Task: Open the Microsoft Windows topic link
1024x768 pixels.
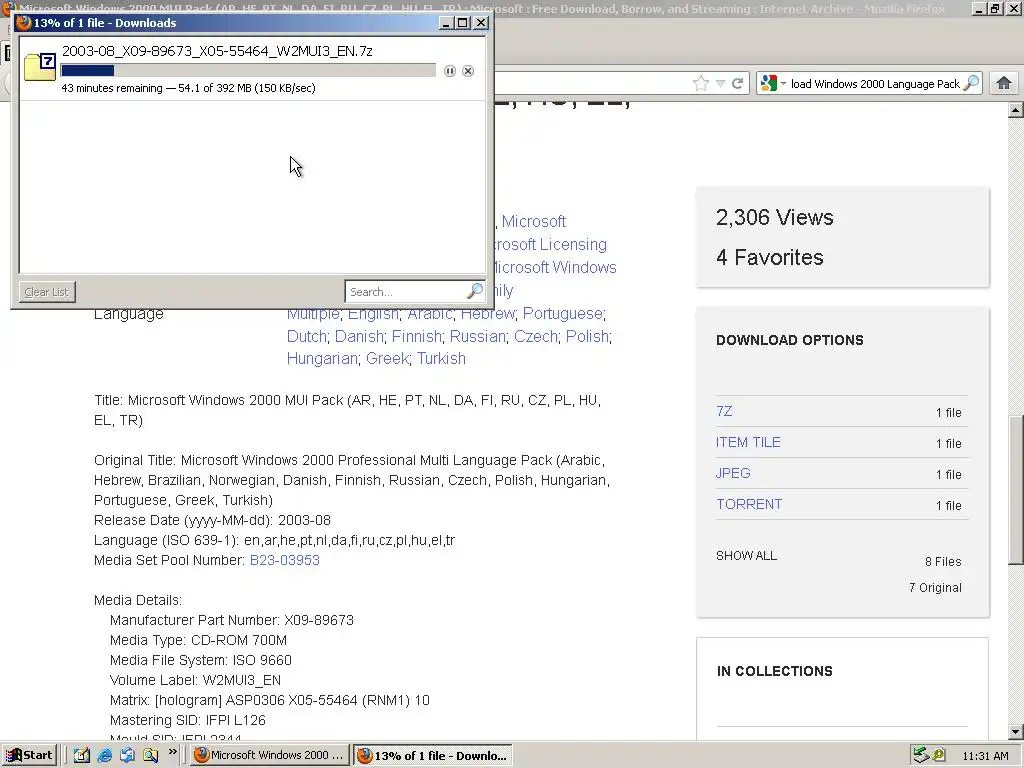Action: [x=555, y=268]
